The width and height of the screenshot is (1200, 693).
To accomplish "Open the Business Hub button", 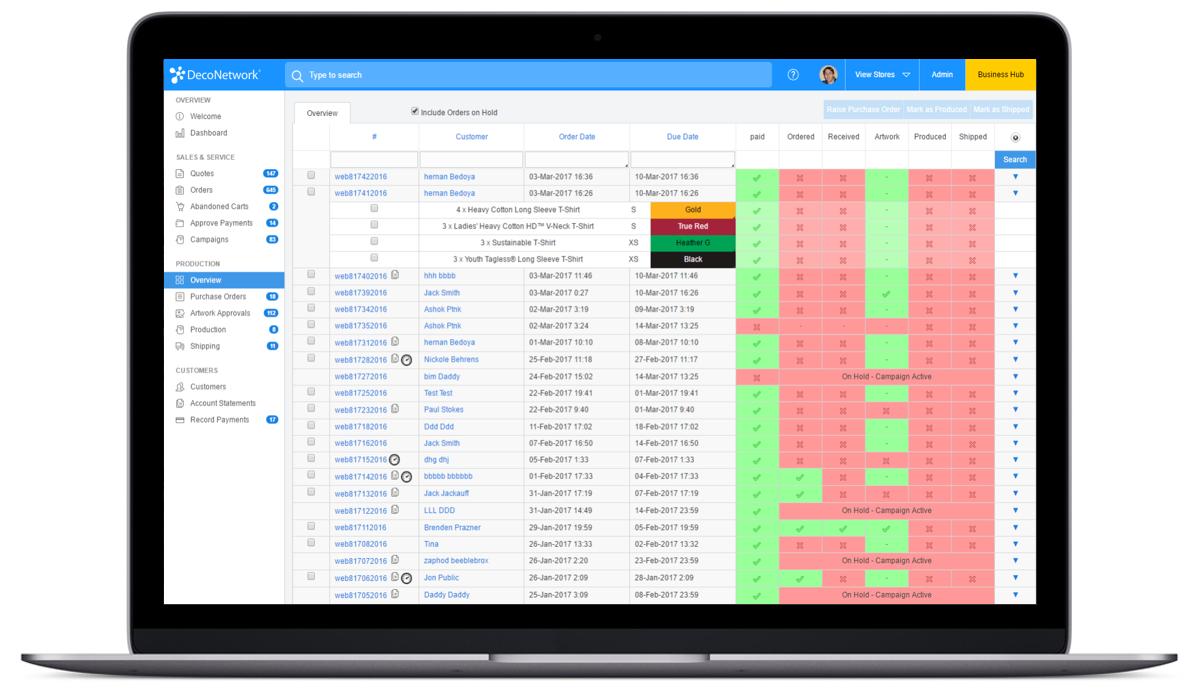I will (1000, 75).
